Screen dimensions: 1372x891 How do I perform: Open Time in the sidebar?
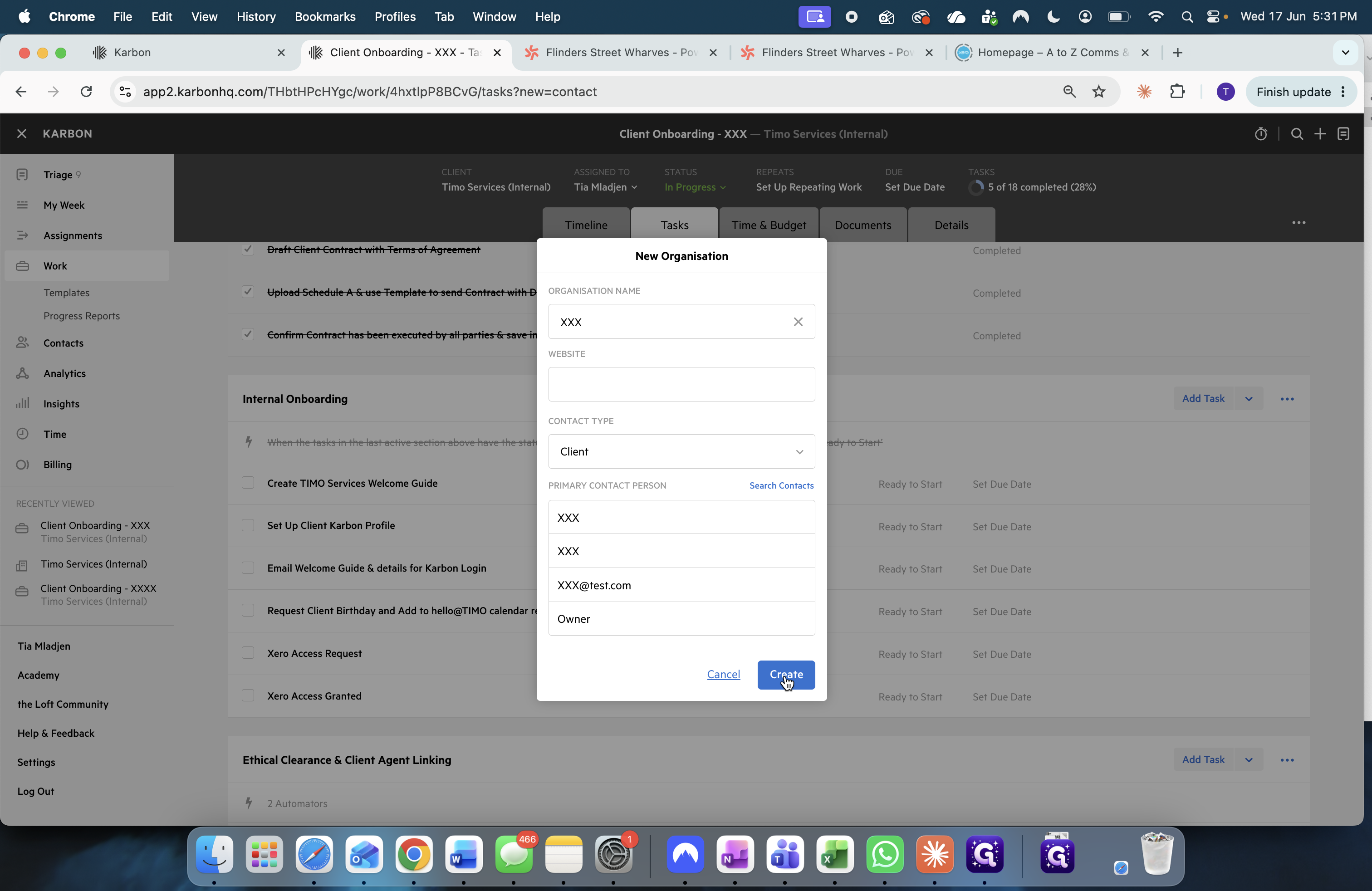point(55,434)
